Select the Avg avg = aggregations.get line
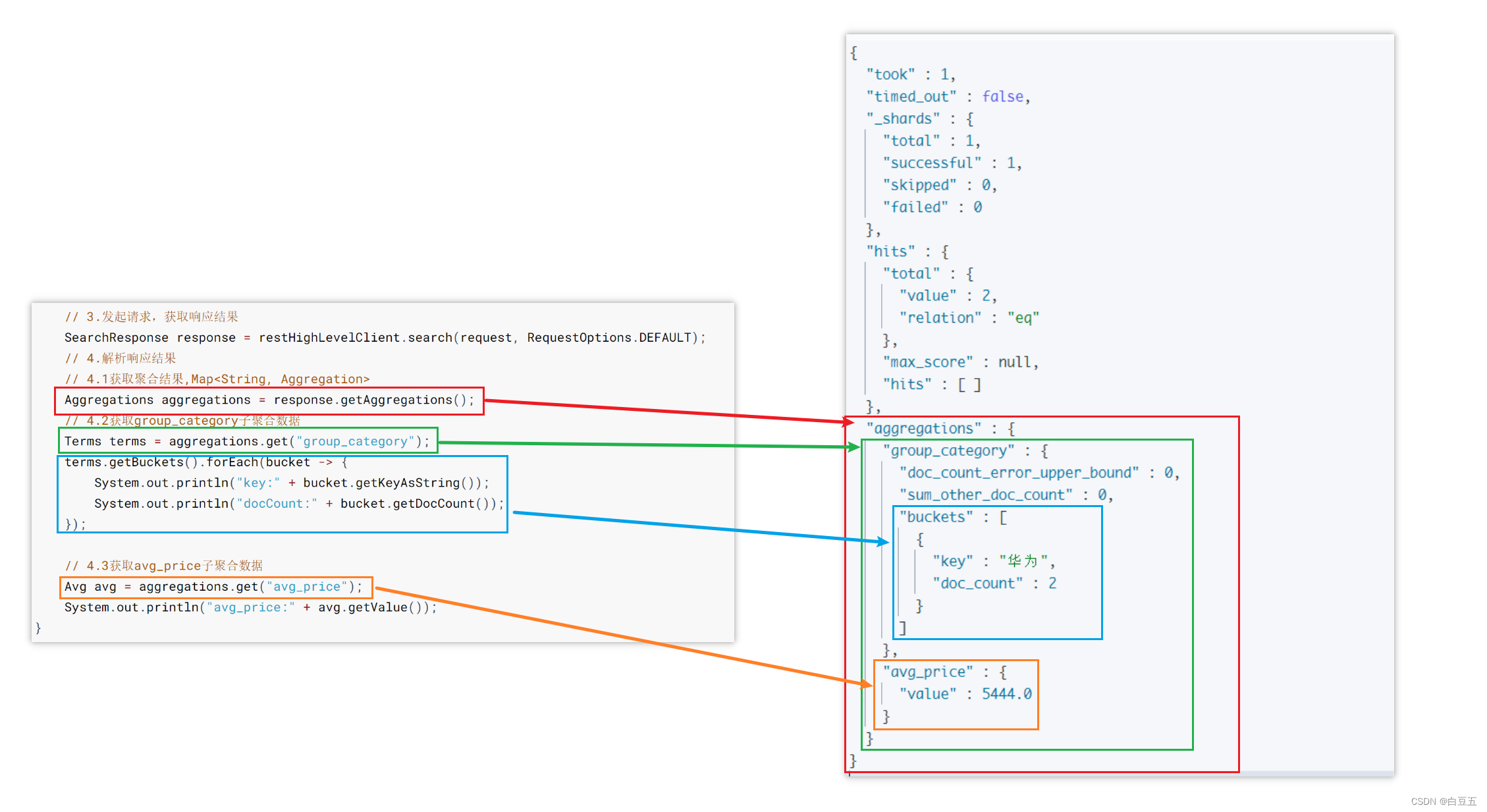Viewport: 1487px width, 812px height. (213, 587)
